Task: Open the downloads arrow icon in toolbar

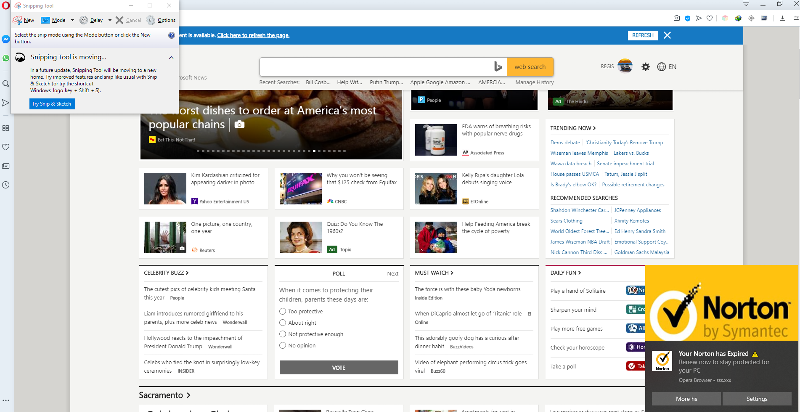Action: tap(783, 18)
